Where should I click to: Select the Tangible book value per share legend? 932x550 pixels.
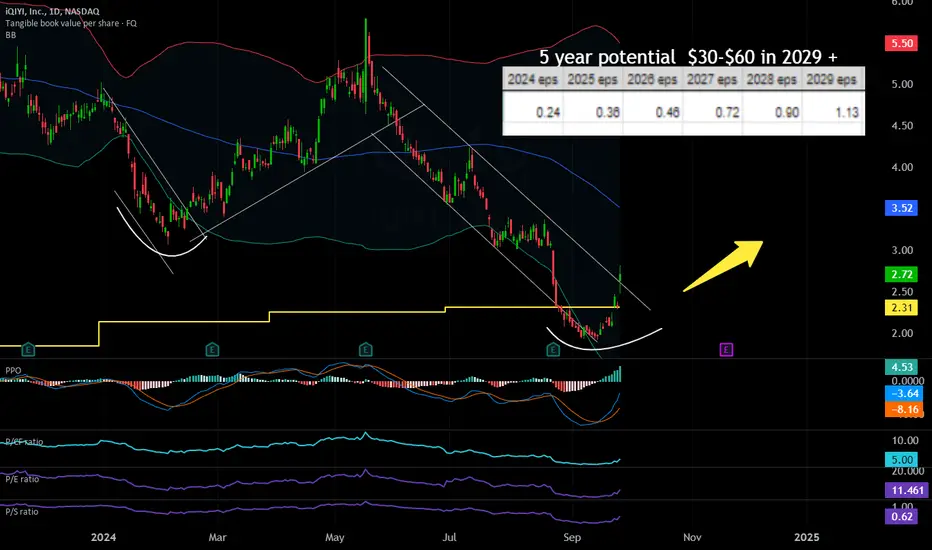click(x=71, y=23)
